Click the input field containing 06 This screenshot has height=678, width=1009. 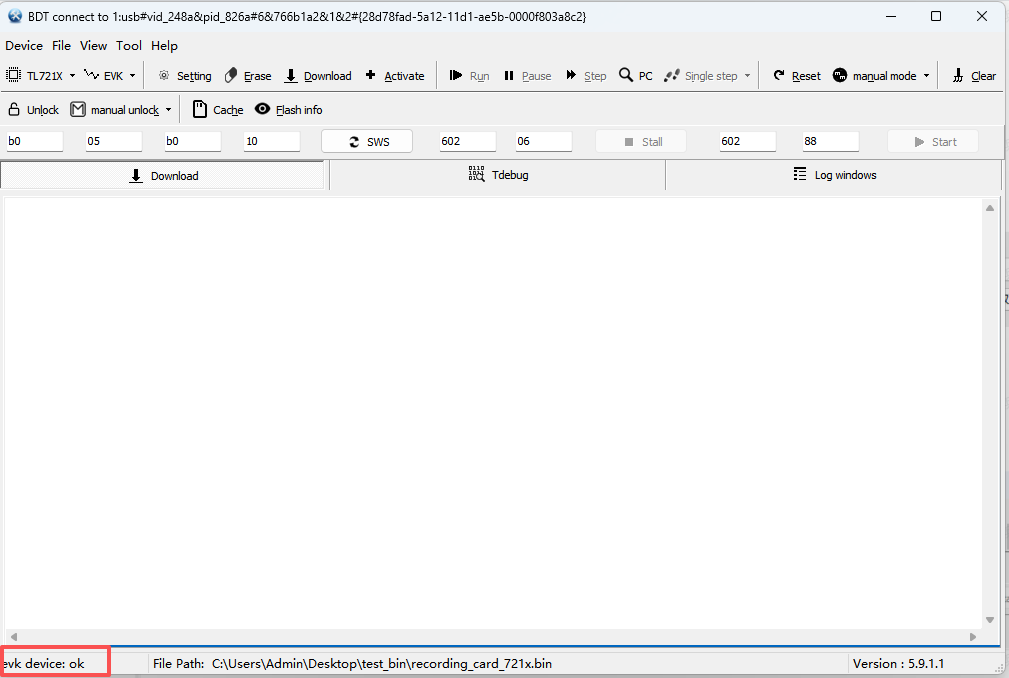(x=544, y=142)
